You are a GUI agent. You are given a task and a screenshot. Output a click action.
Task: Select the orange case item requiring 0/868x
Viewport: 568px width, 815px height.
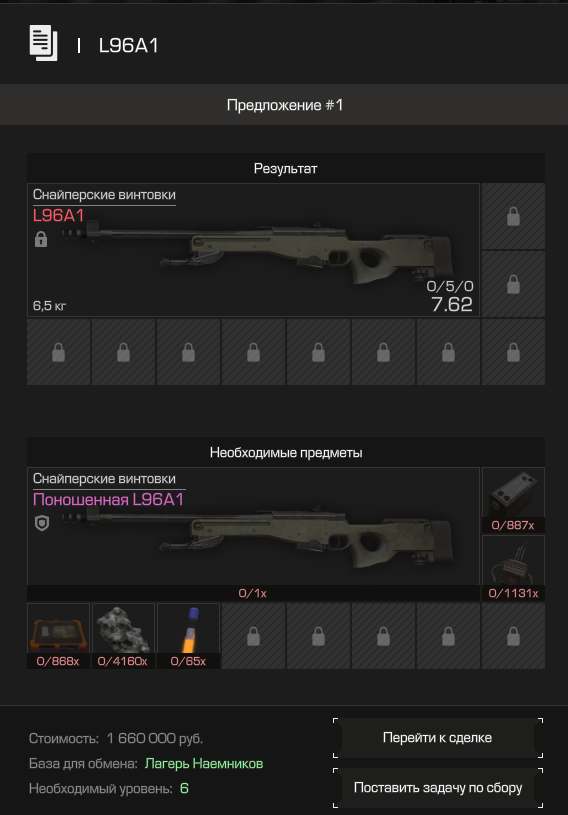point(58,636)
